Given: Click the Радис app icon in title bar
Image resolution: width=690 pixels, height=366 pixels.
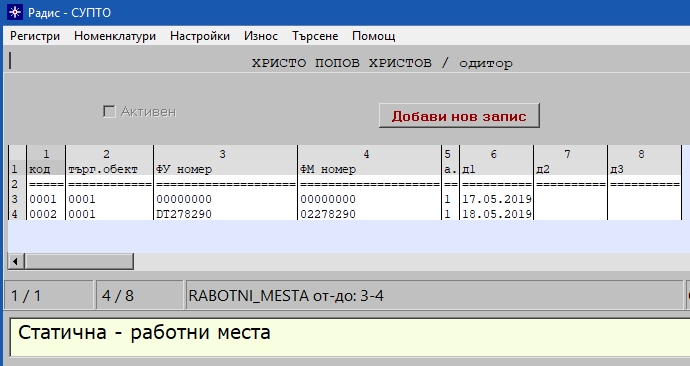Looking at the screenshot, I should point(15,12).
